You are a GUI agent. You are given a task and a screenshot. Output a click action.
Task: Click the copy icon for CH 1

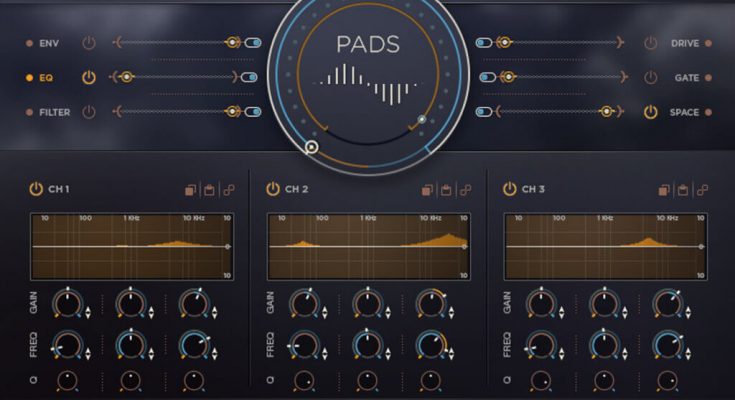[189, 190]
